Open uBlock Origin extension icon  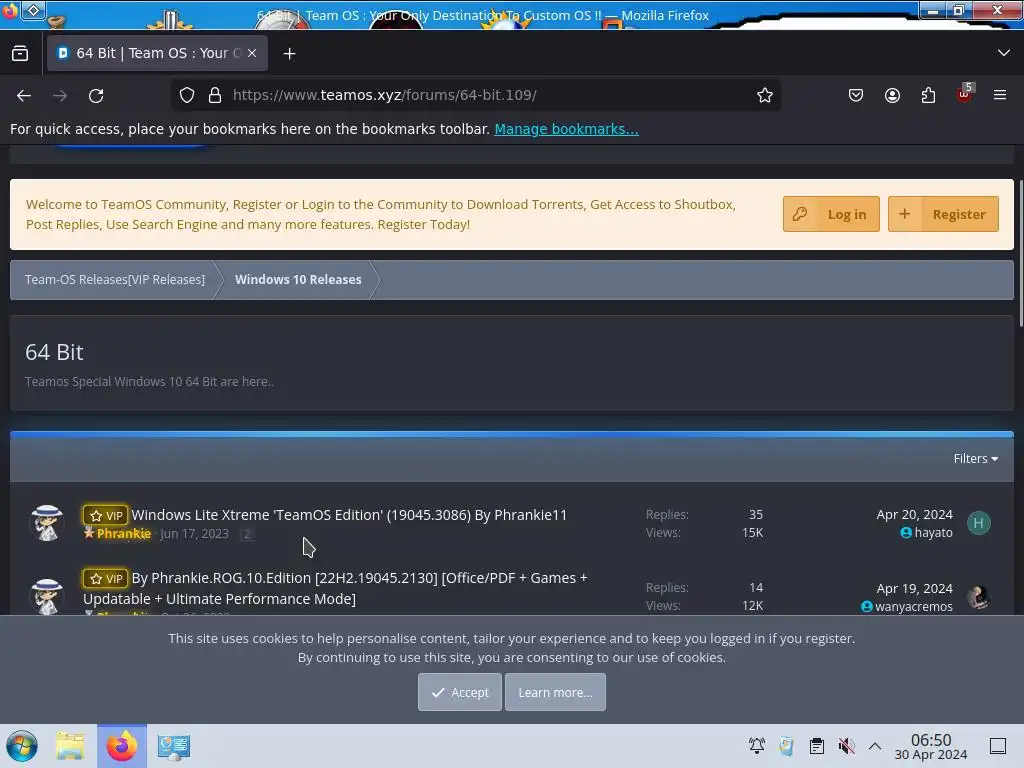965,94
